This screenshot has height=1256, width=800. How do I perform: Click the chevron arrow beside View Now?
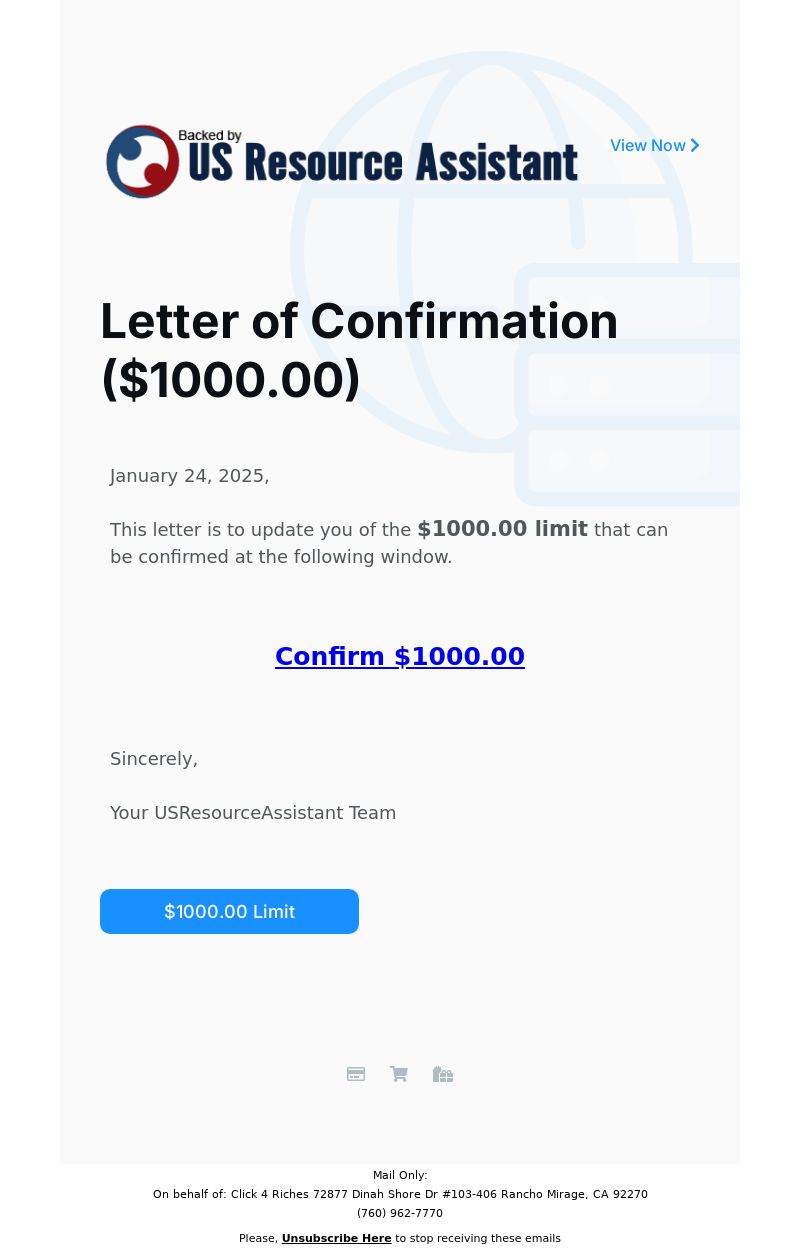pos(695,146)
